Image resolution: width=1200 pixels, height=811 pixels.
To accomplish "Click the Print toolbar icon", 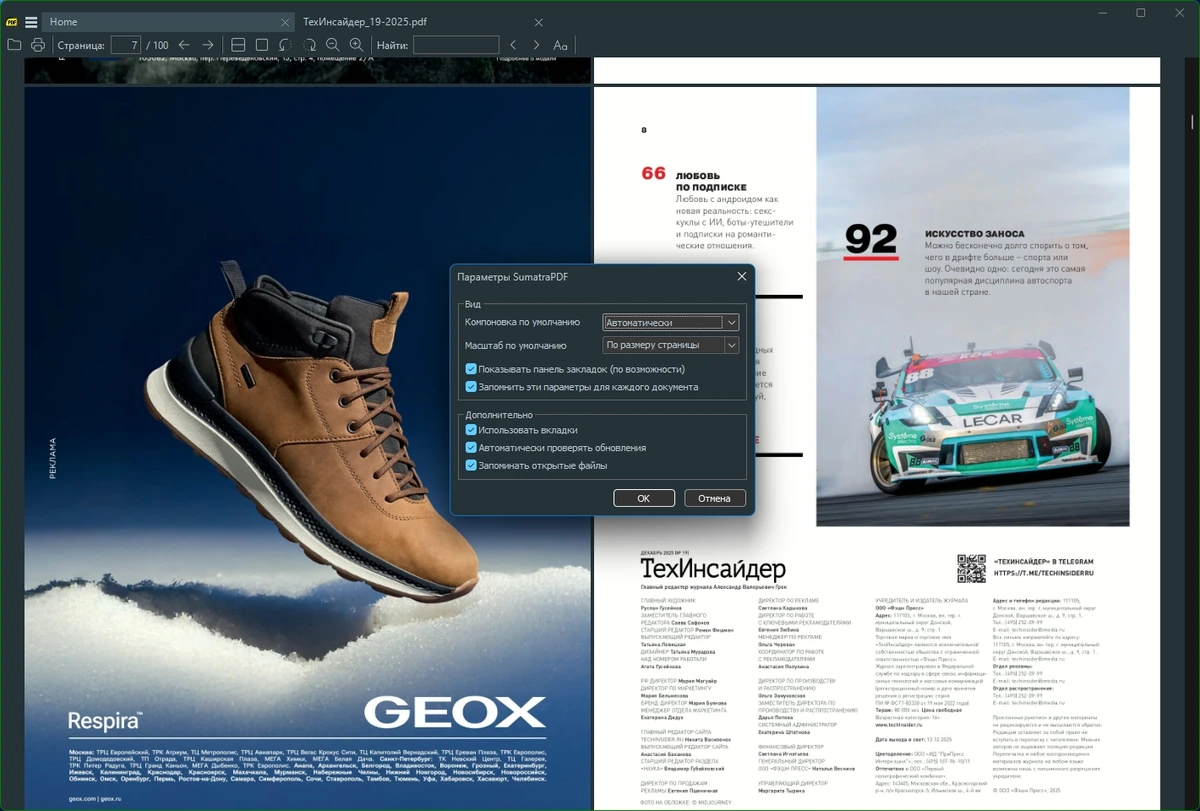I will (x=38, y=45).
